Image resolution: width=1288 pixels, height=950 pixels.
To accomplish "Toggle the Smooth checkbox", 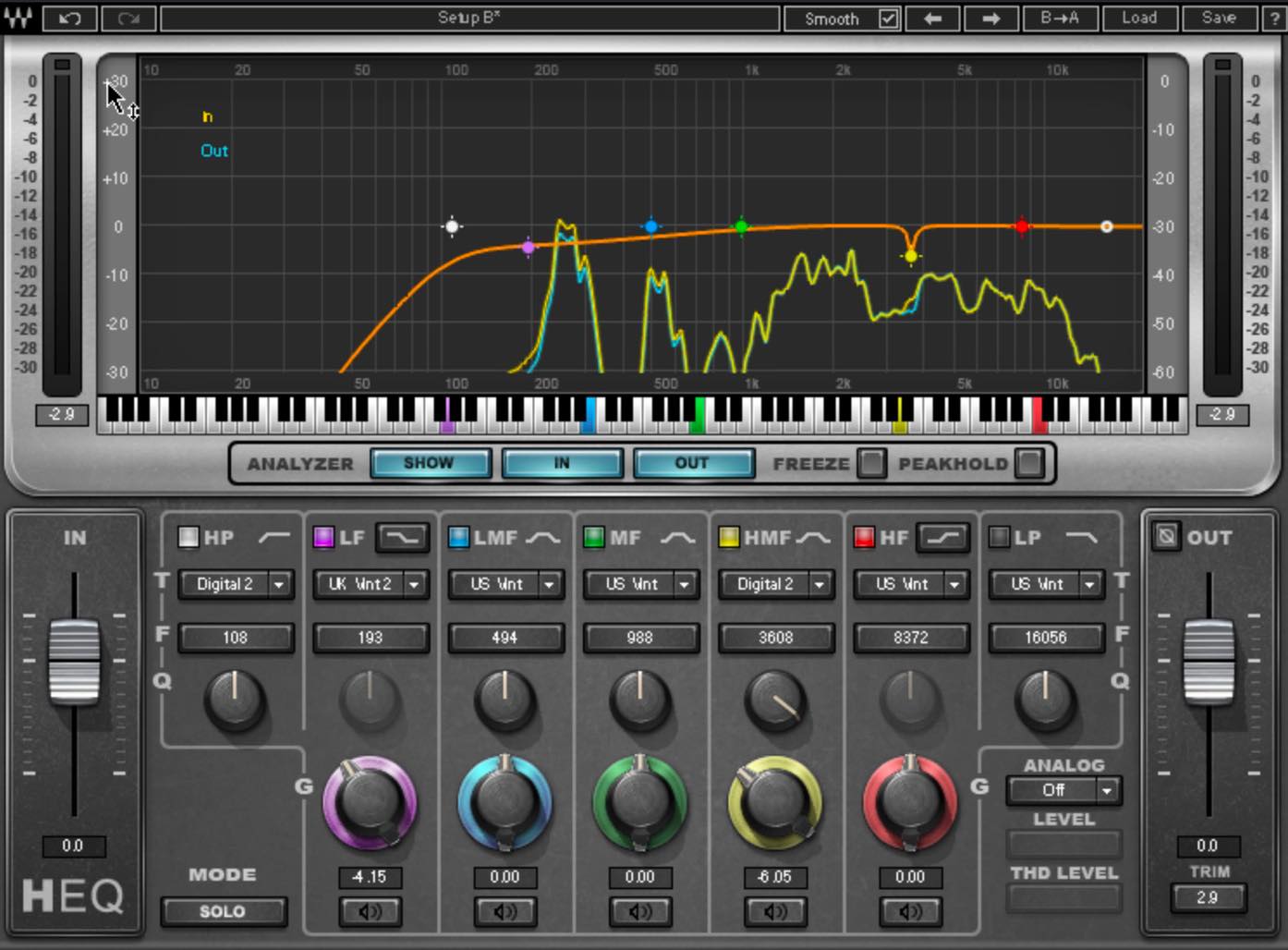I will [x=888, y=18].
